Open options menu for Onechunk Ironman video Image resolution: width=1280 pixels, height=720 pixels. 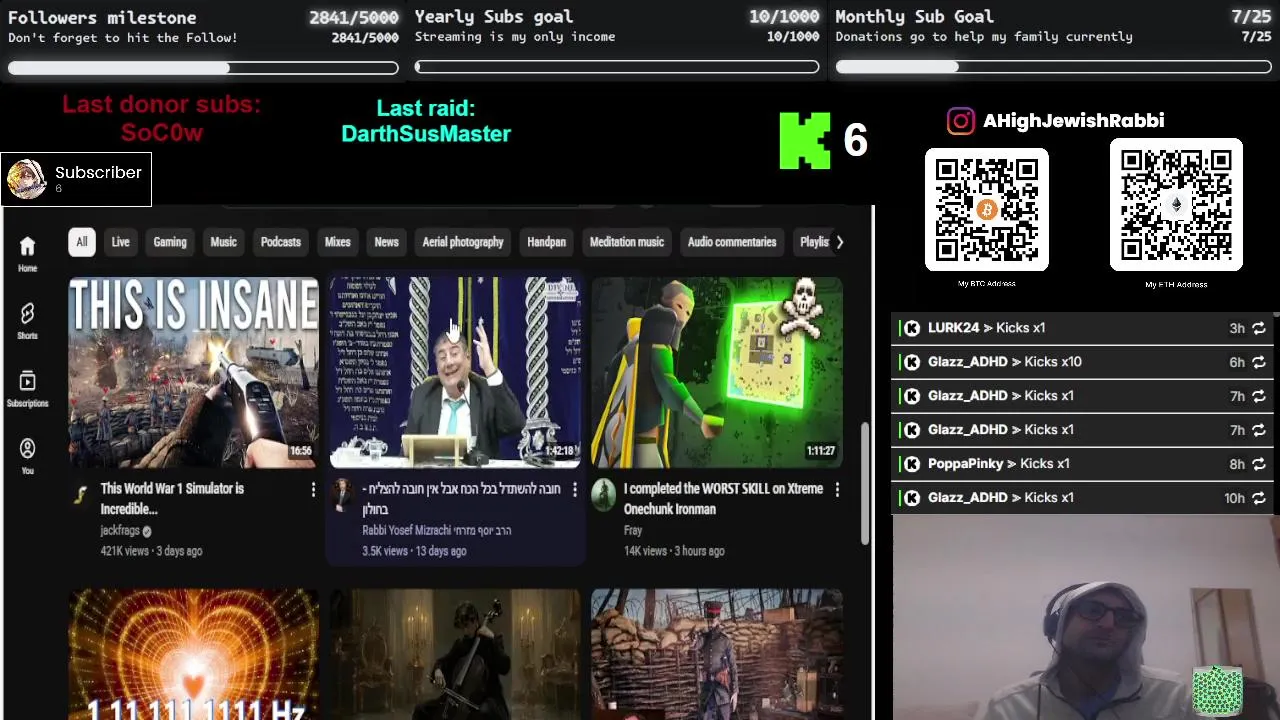[837, 489]
